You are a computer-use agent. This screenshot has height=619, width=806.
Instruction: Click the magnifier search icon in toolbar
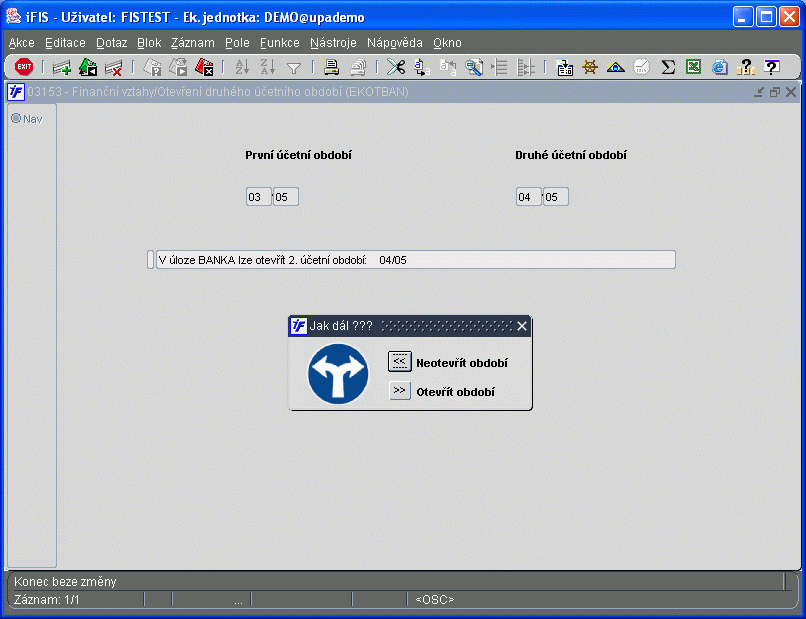[x=473, y=67]
